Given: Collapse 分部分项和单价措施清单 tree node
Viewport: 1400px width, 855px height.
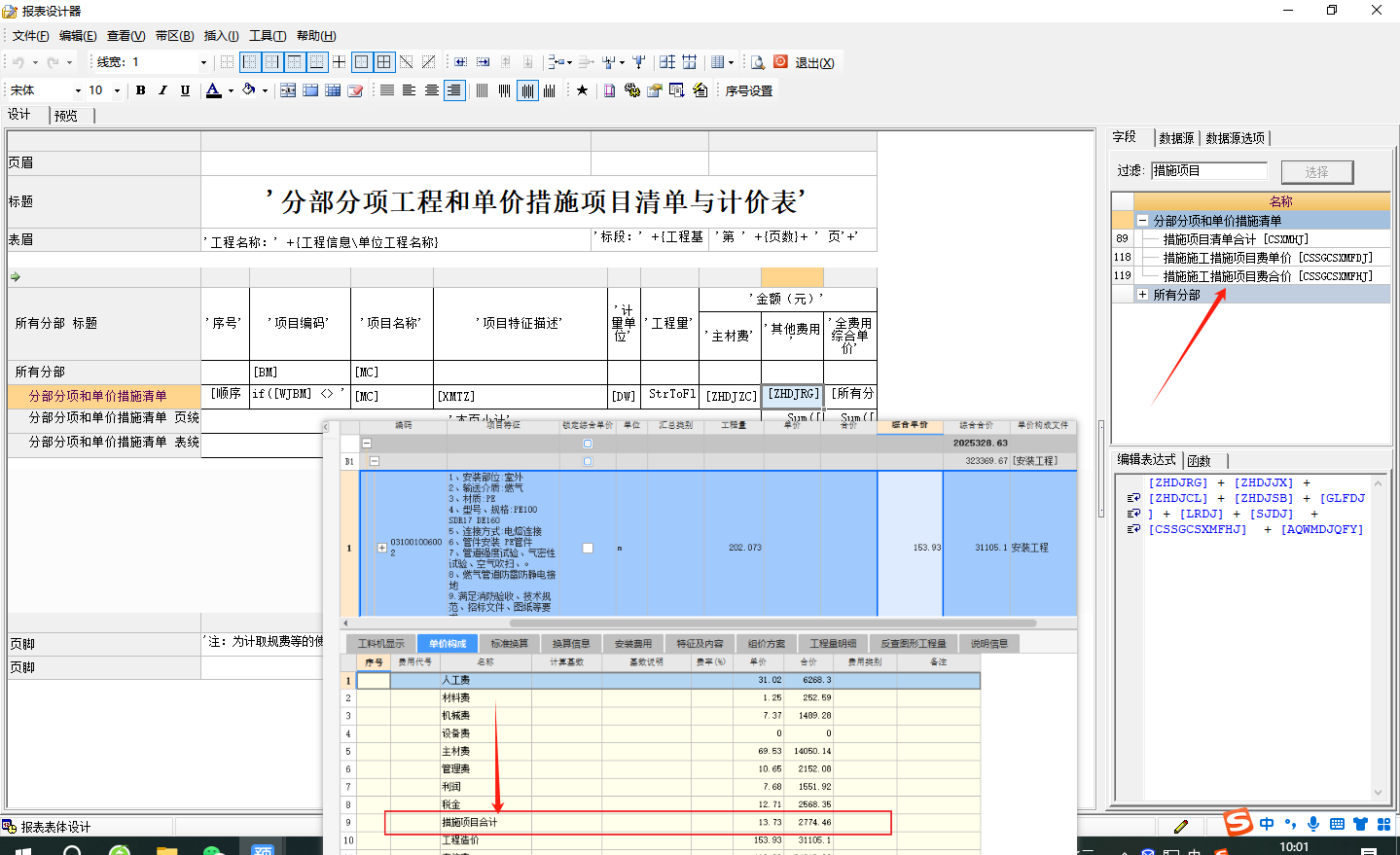Looking at the screenshot, I should pos(1143,221).
